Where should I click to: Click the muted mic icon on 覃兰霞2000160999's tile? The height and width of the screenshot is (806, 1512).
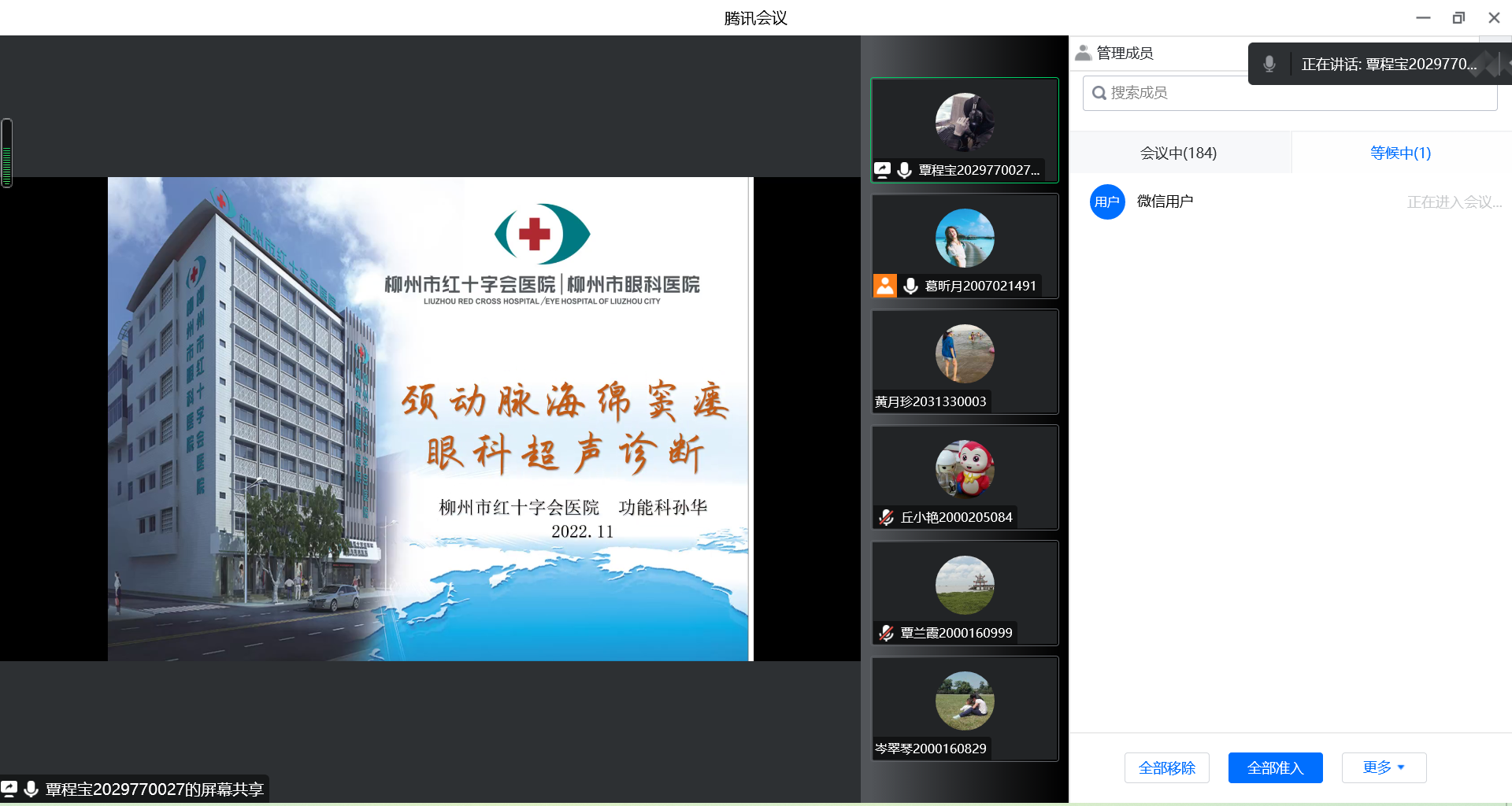(x=886, y=633)
